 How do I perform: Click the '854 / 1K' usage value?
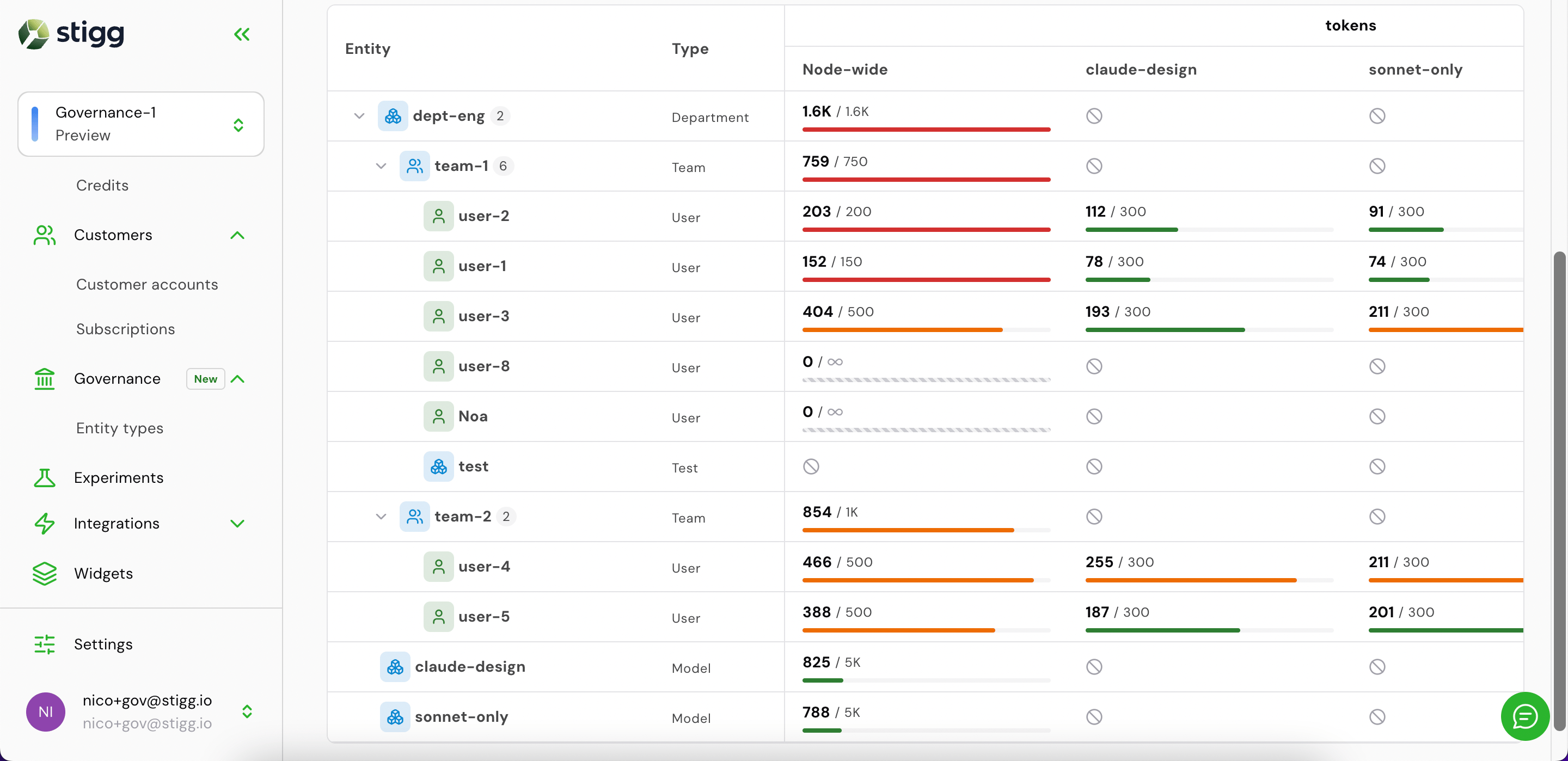(x=830, y=512)
